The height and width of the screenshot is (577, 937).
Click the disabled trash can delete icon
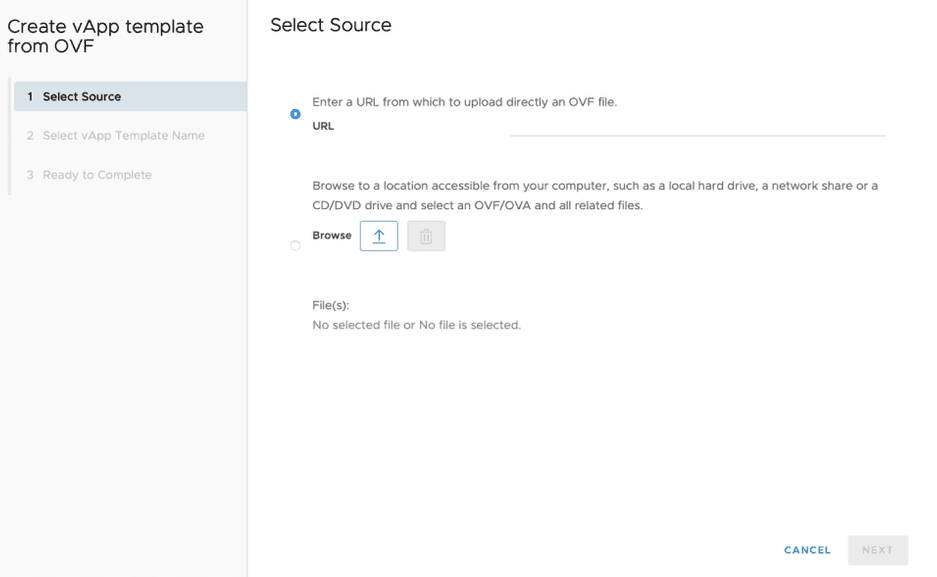(426, 236)
